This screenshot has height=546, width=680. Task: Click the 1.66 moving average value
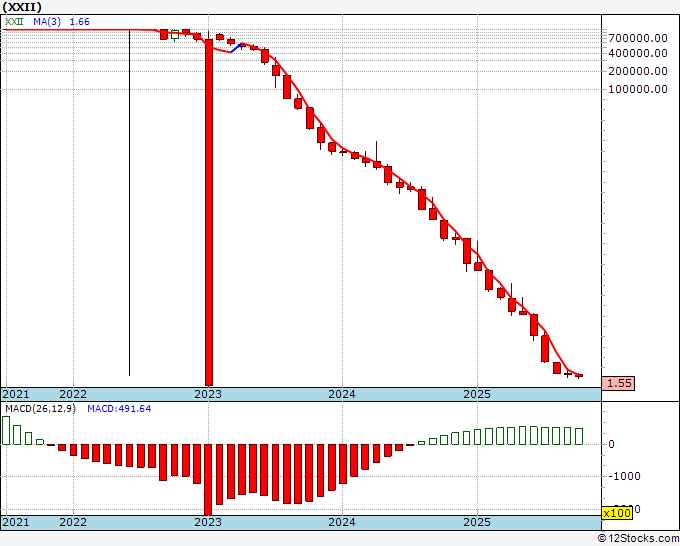click(79, 21)
